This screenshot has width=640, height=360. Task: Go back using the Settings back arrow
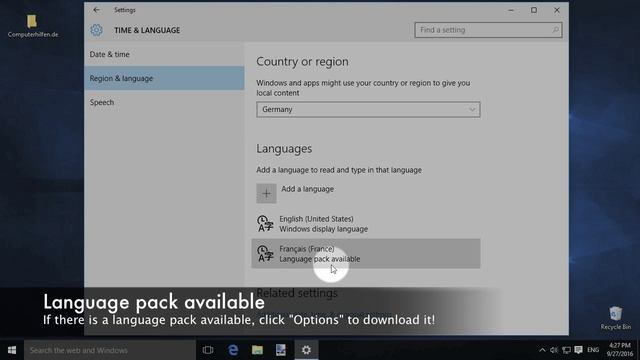pyautogui.click(x=96, y=10)
